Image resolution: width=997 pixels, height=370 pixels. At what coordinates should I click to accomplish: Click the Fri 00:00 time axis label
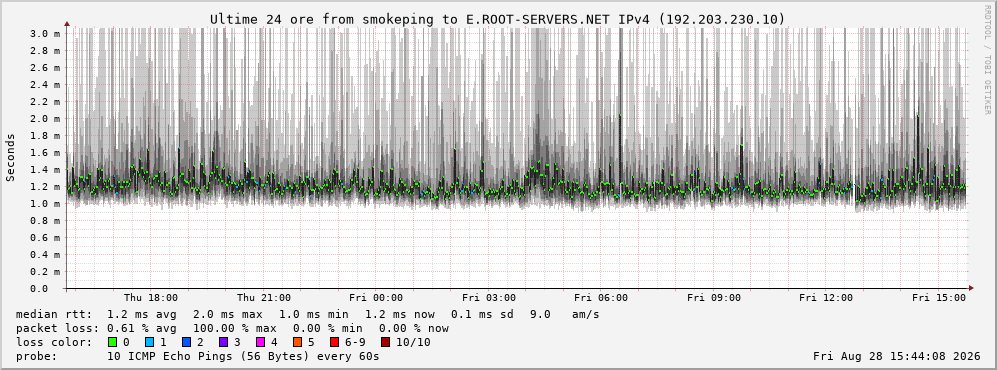click(376, 298)
